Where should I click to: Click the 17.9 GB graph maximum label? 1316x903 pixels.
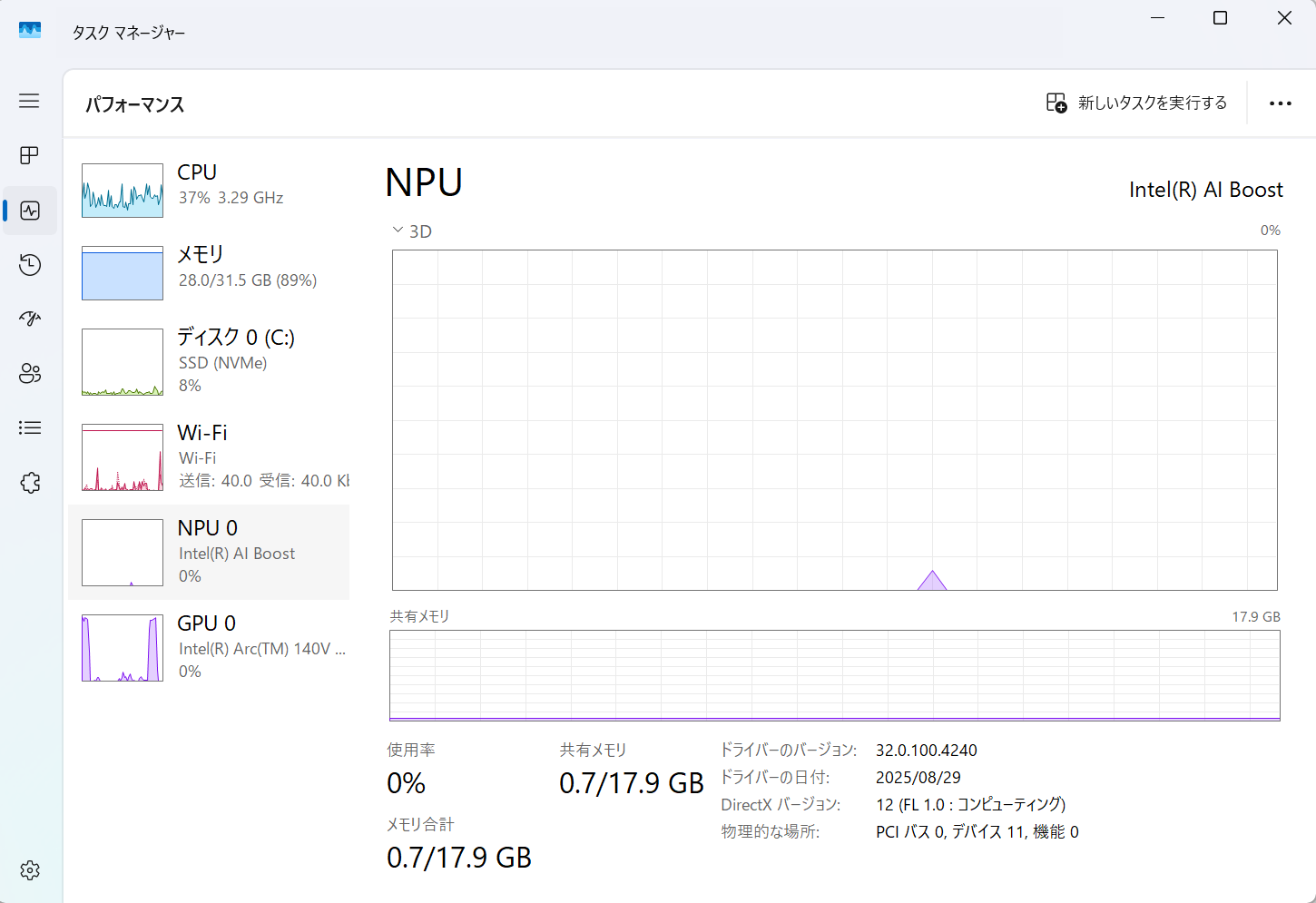tap(1256, 617)
